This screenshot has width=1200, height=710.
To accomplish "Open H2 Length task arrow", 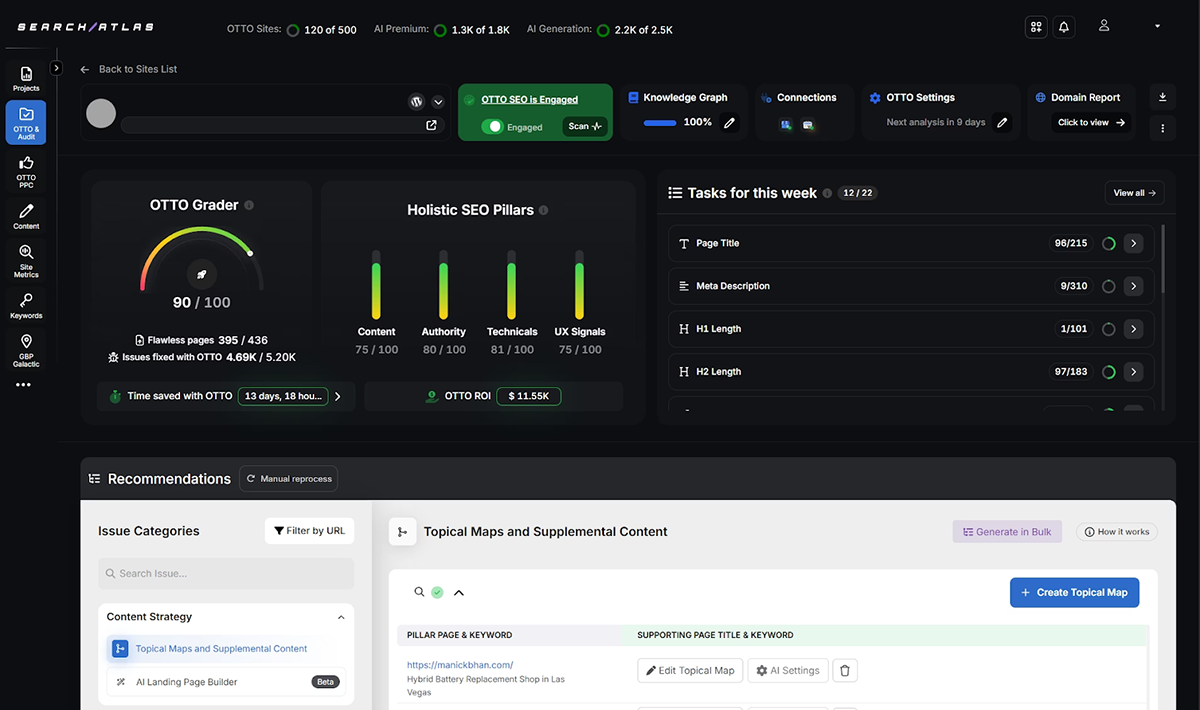I will coord(1133,372).
